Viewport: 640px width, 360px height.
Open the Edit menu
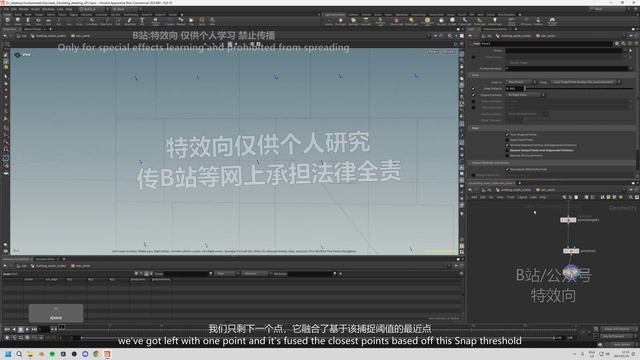[14, 9]
